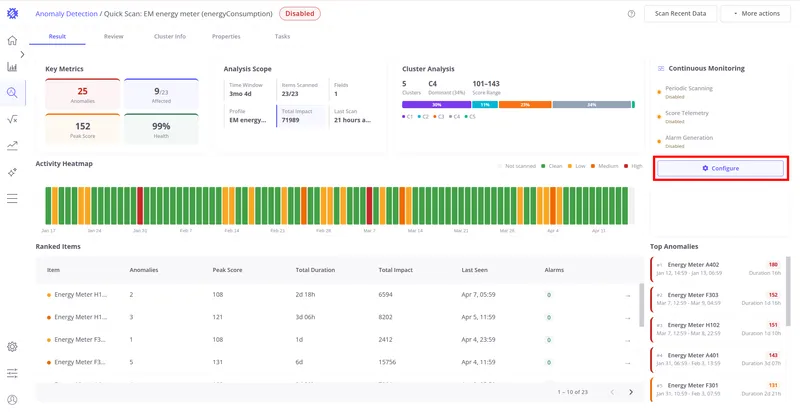Click the help question mark icon
Viewport: 800px width, 413px height.
pos(631,14)
